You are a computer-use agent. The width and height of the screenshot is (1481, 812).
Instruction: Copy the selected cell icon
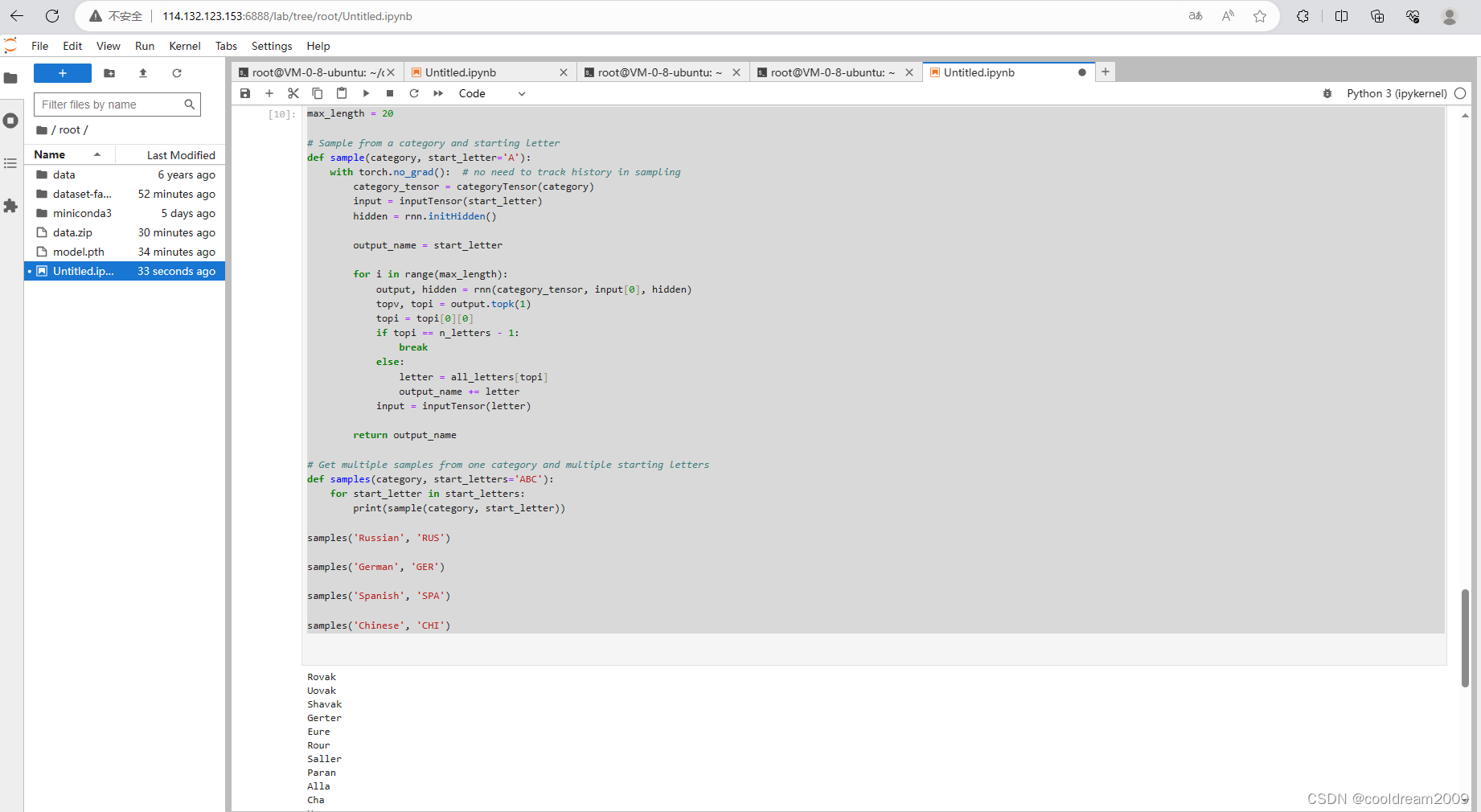click(x=318, y=93)
